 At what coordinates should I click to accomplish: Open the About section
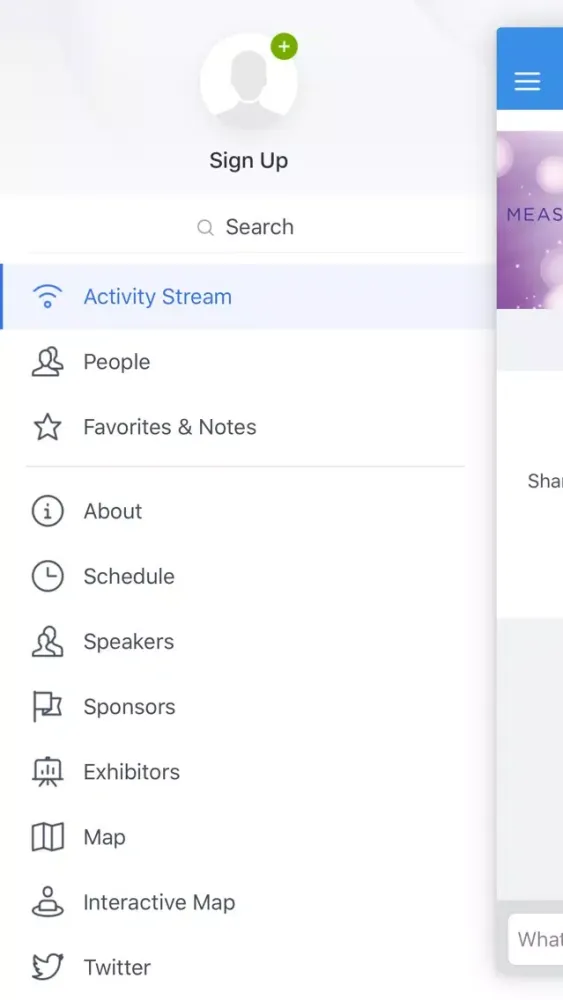tap(248, 511)
